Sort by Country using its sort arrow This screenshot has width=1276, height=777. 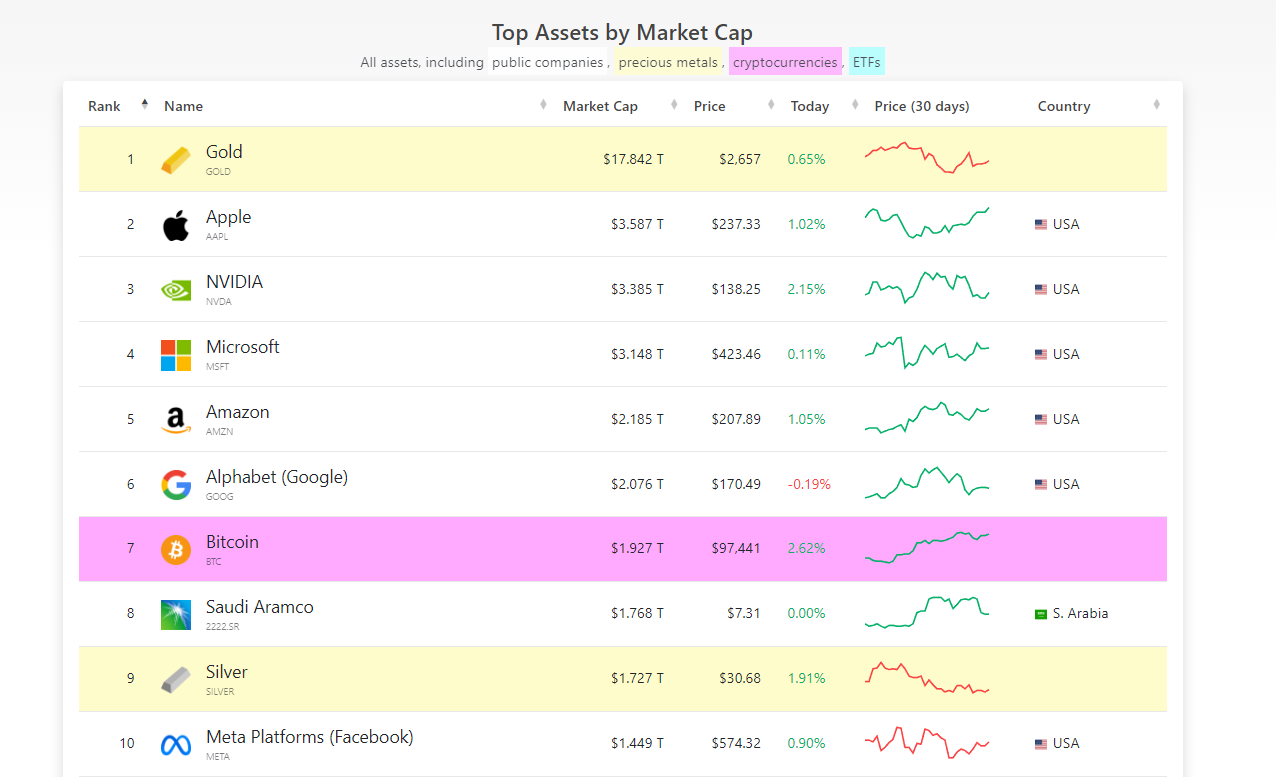tap(1156, 104)
